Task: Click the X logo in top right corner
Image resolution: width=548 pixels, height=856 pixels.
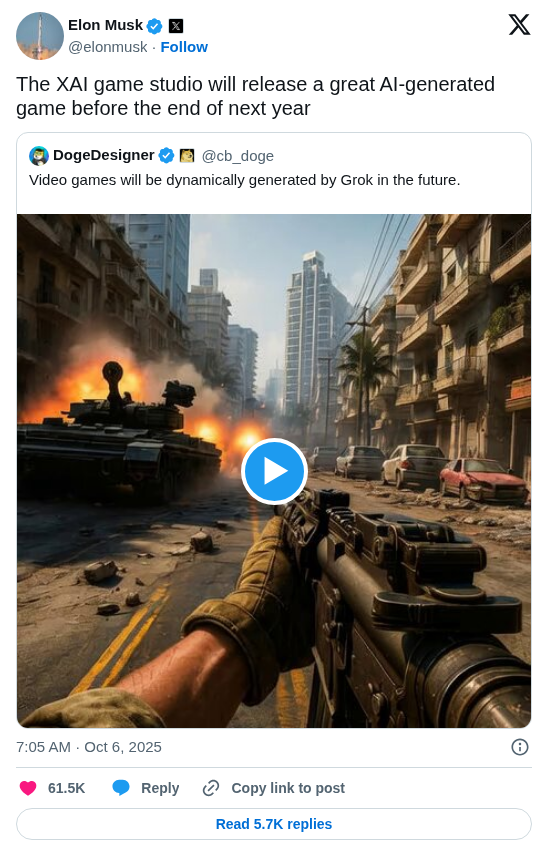Action: (x=519, y=25)
